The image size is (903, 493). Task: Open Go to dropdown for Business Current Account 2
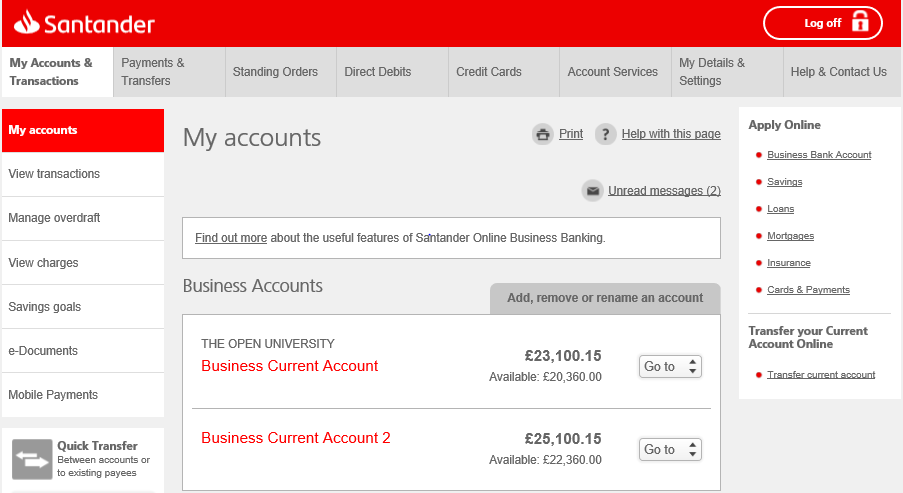[670, 449]
